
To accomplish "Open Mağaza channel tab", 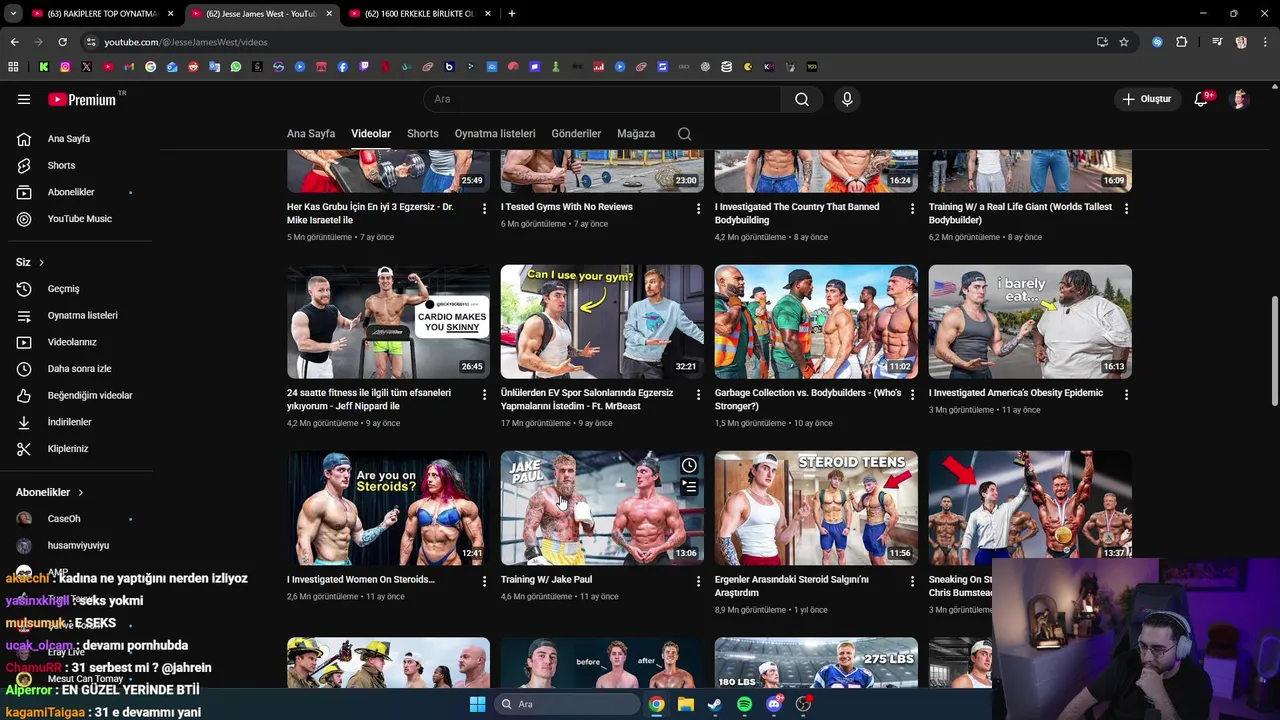I will tap(636, 134).
